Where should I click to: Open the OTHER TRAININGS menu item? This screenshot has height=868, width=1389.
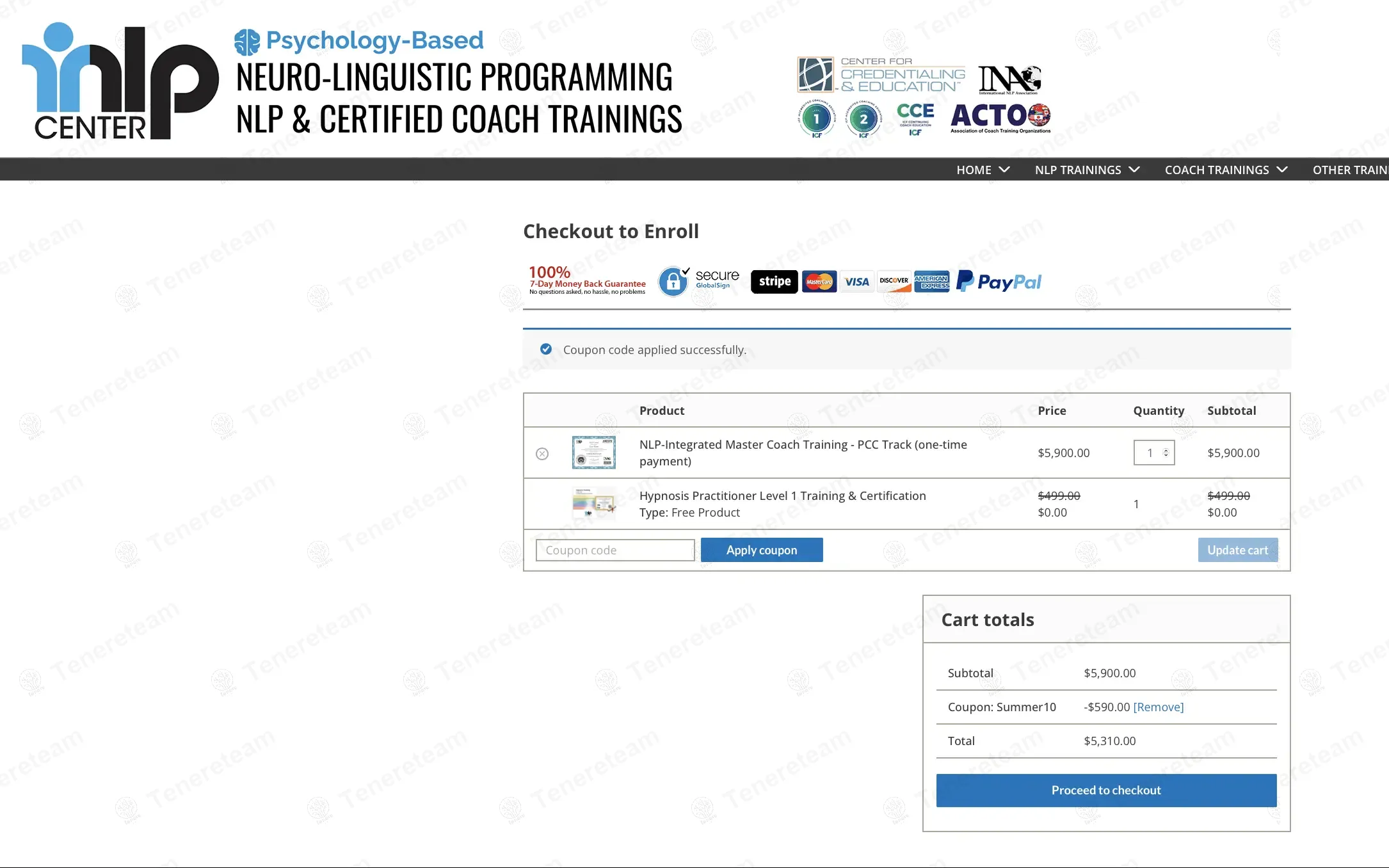(x=1349, y=170)
